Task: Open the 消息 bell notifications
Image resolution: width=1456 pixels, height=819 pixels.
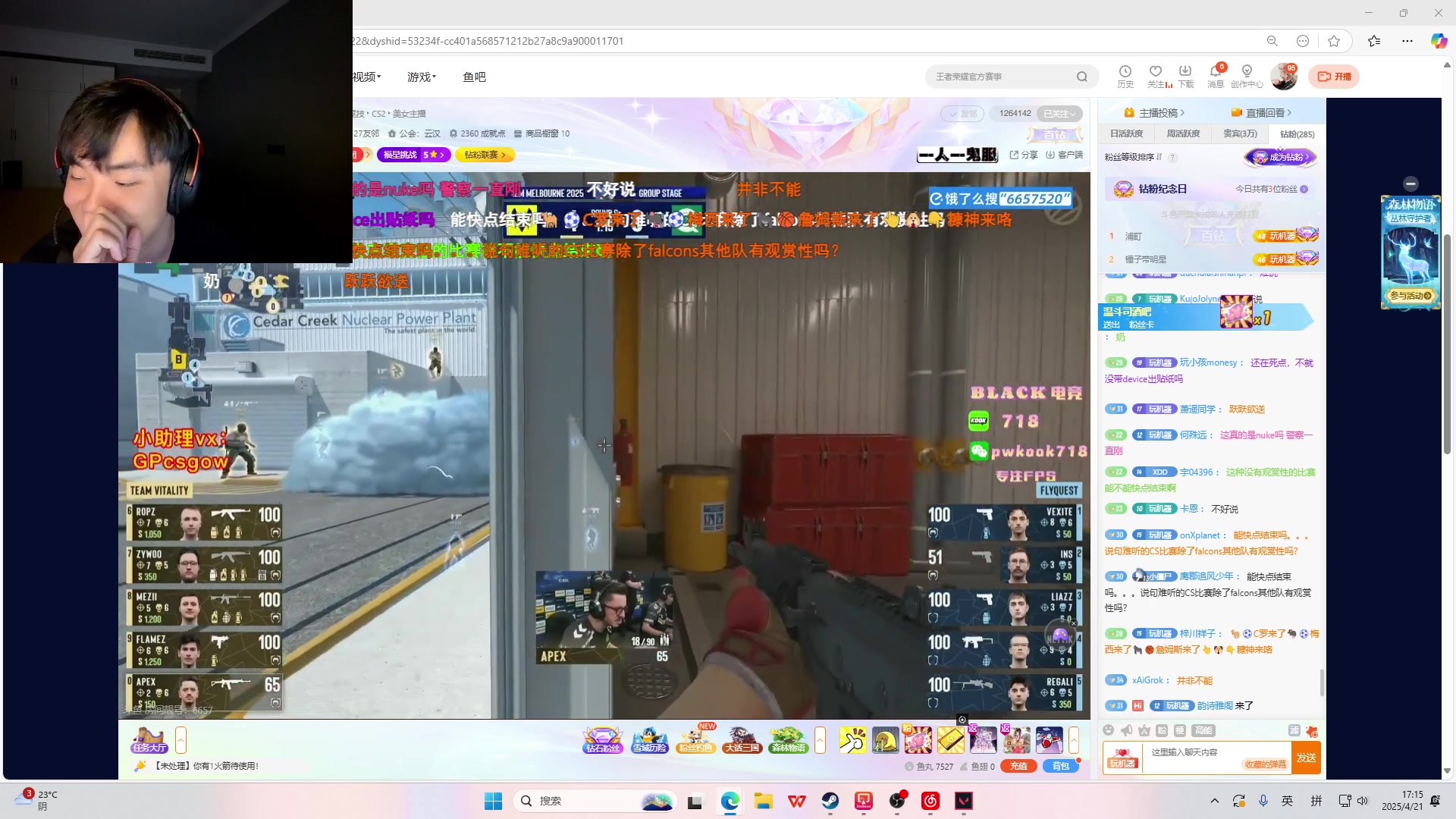Action: click(x=1216, y=76)
